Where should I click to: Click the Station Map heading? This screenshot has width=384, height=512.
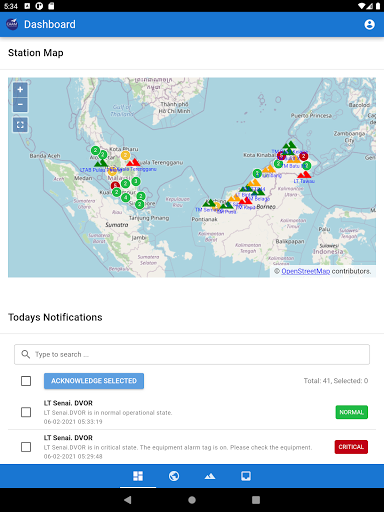[x=36, y=53]
